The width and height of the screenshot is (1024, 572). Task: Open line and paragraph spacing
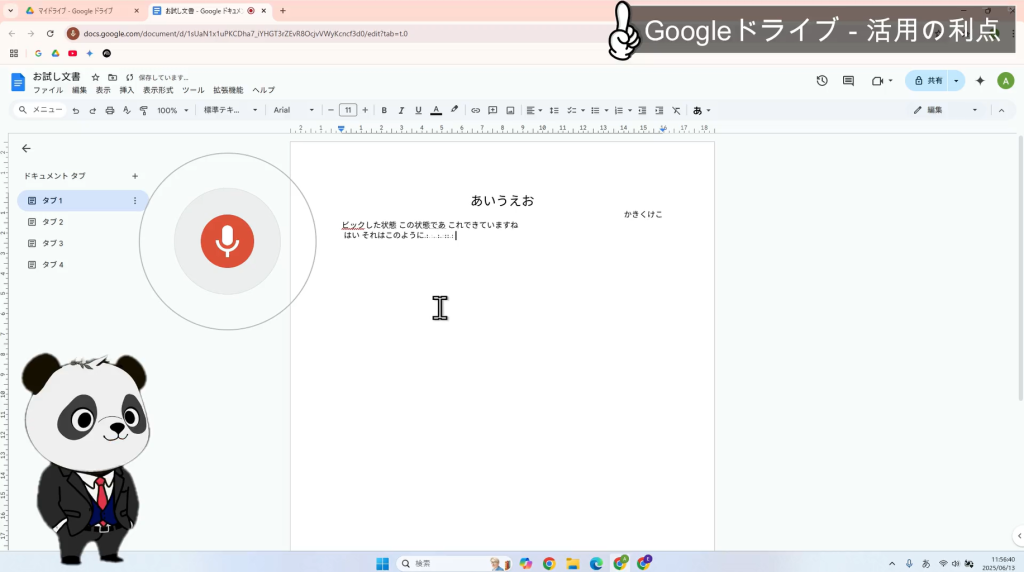tap(554, 110)
